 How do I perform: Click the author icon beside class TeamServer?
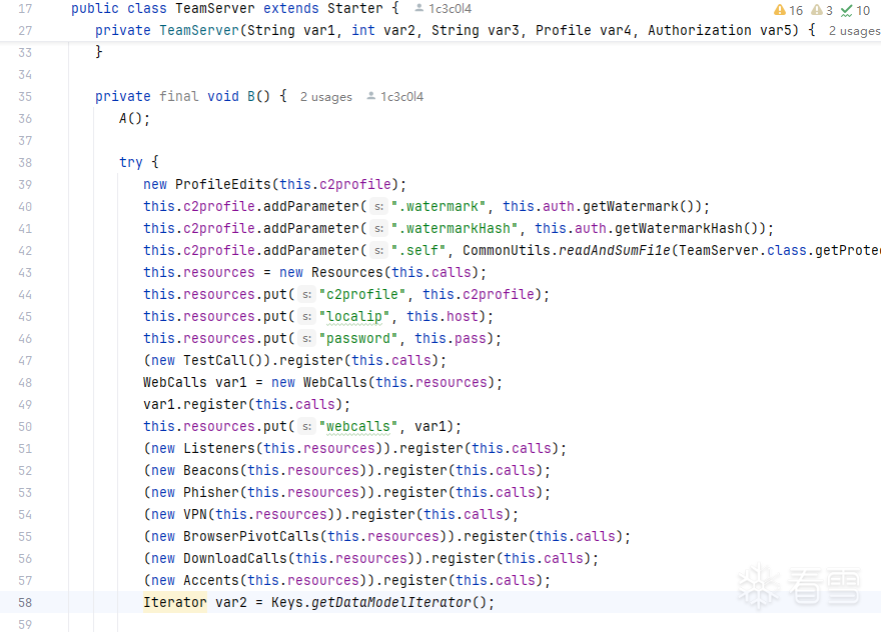[420, 9]
